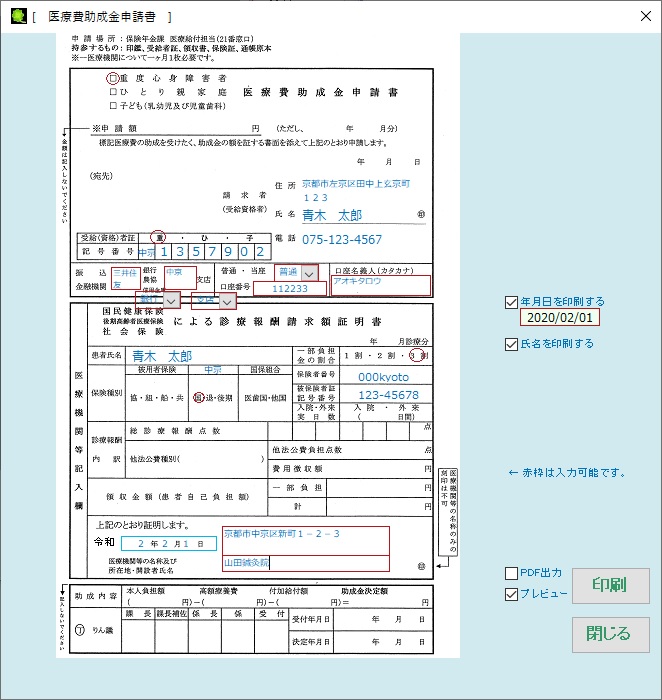This screenshot has width=662, height=700.
Task: Click the circled 国 in 保険種別
Action: click(199, 397)
